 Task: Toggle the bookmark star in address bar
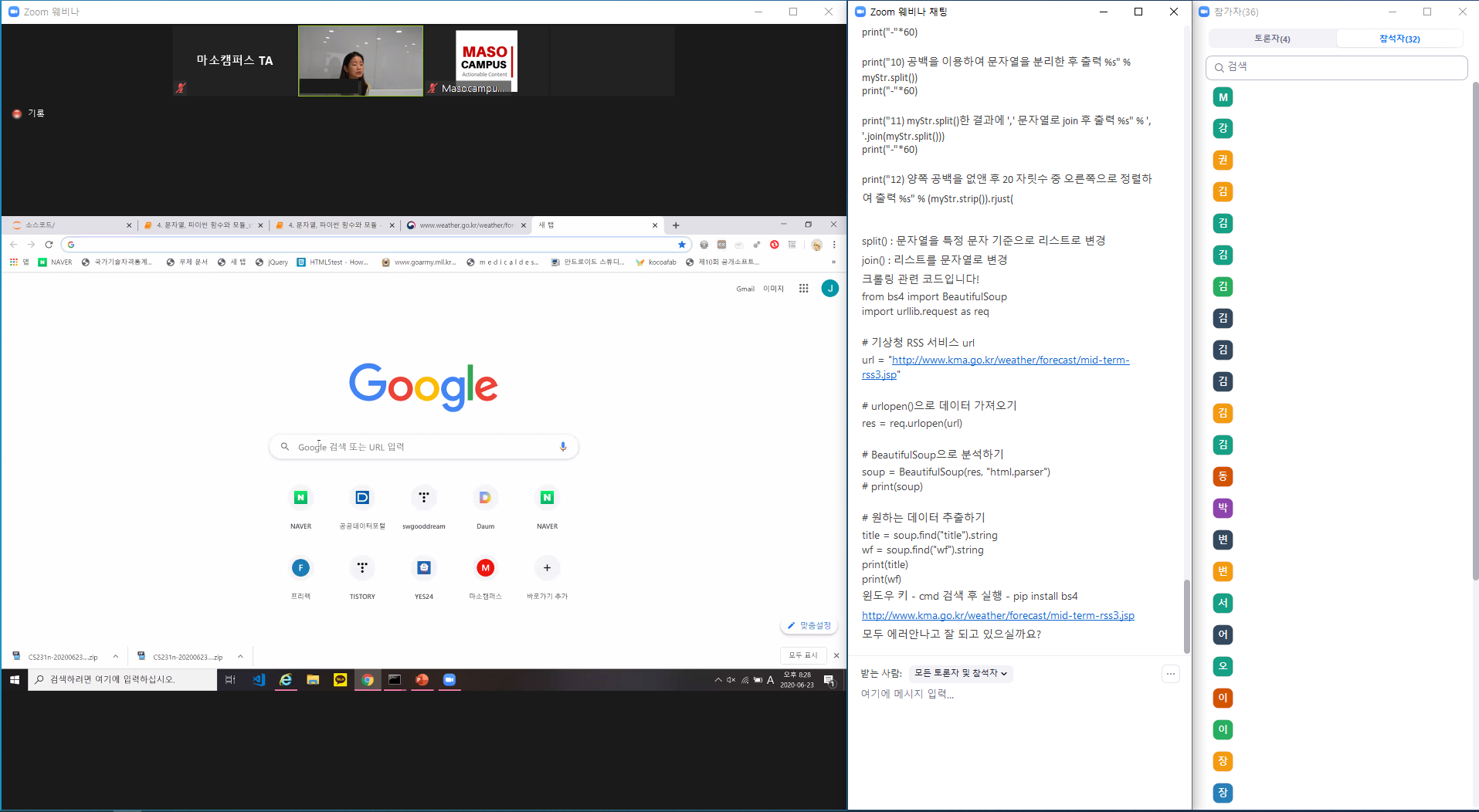681,245
